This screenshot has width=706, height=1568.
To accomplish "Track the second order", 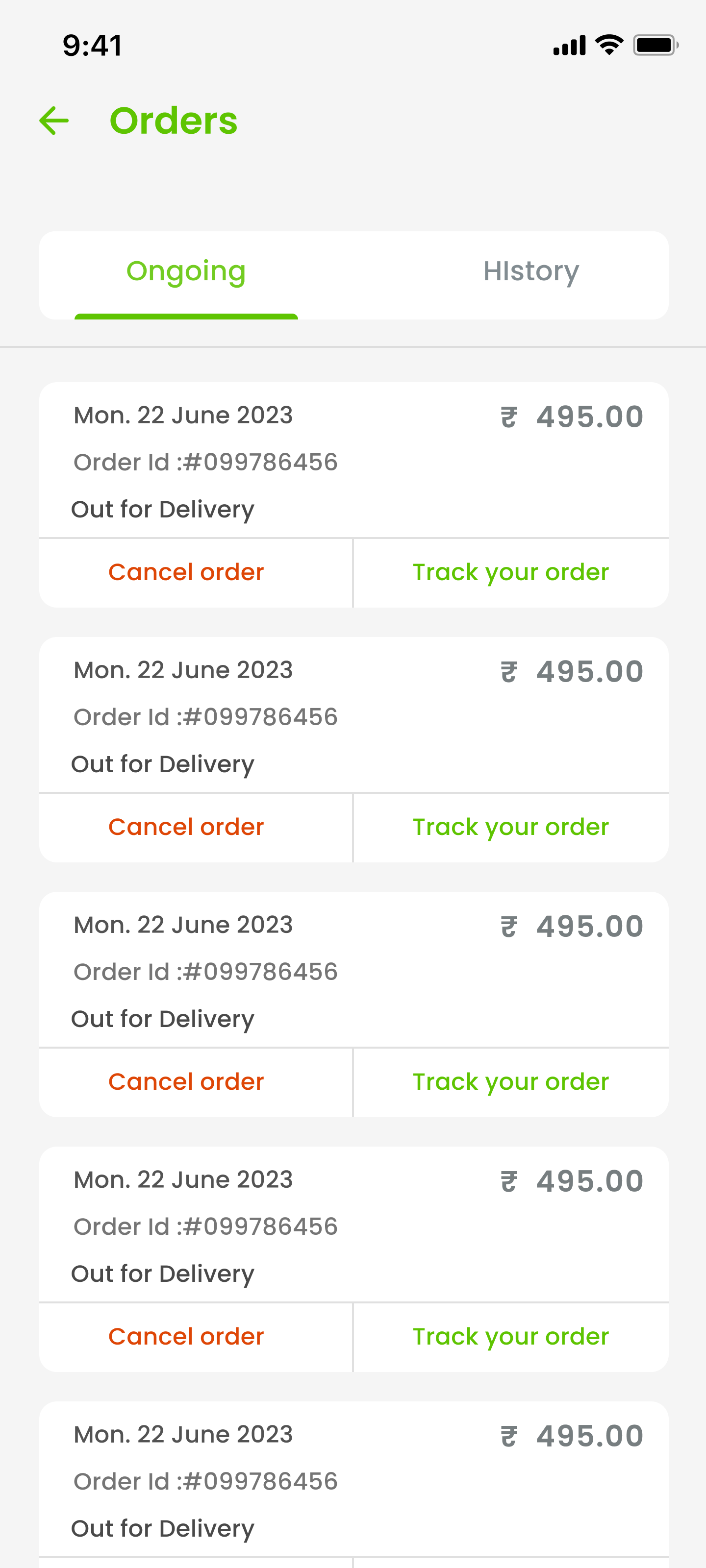I will click(x=510, y=827).
